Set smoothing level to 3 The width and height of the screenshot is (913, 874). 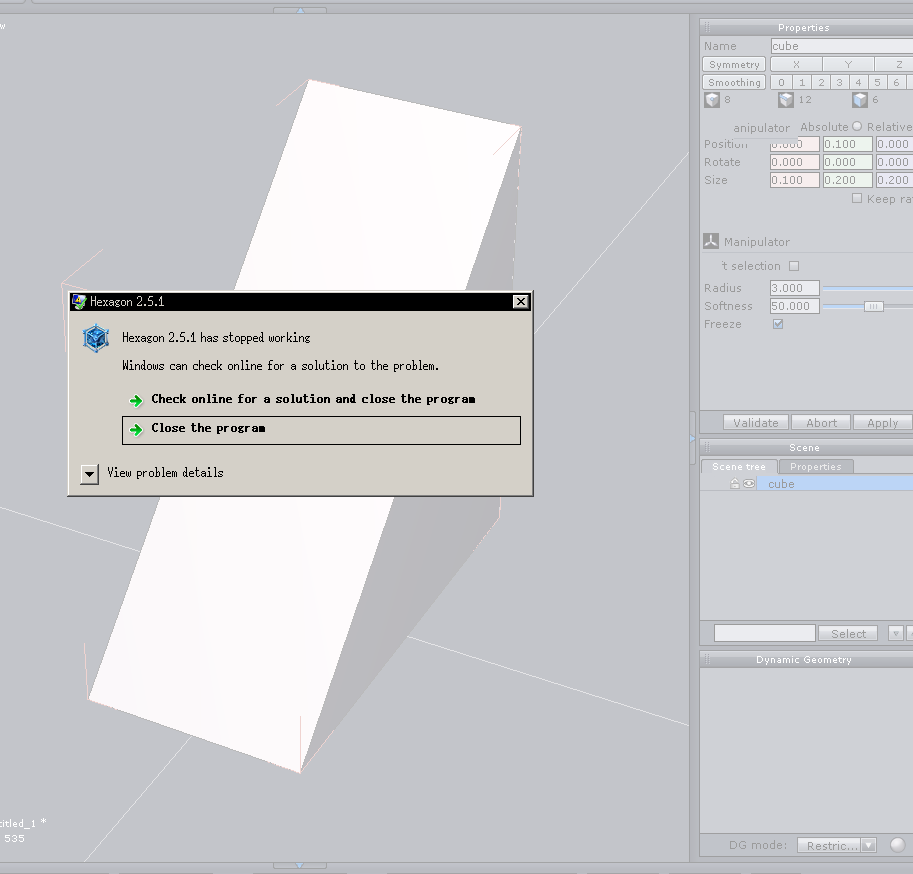coord(840,82)
